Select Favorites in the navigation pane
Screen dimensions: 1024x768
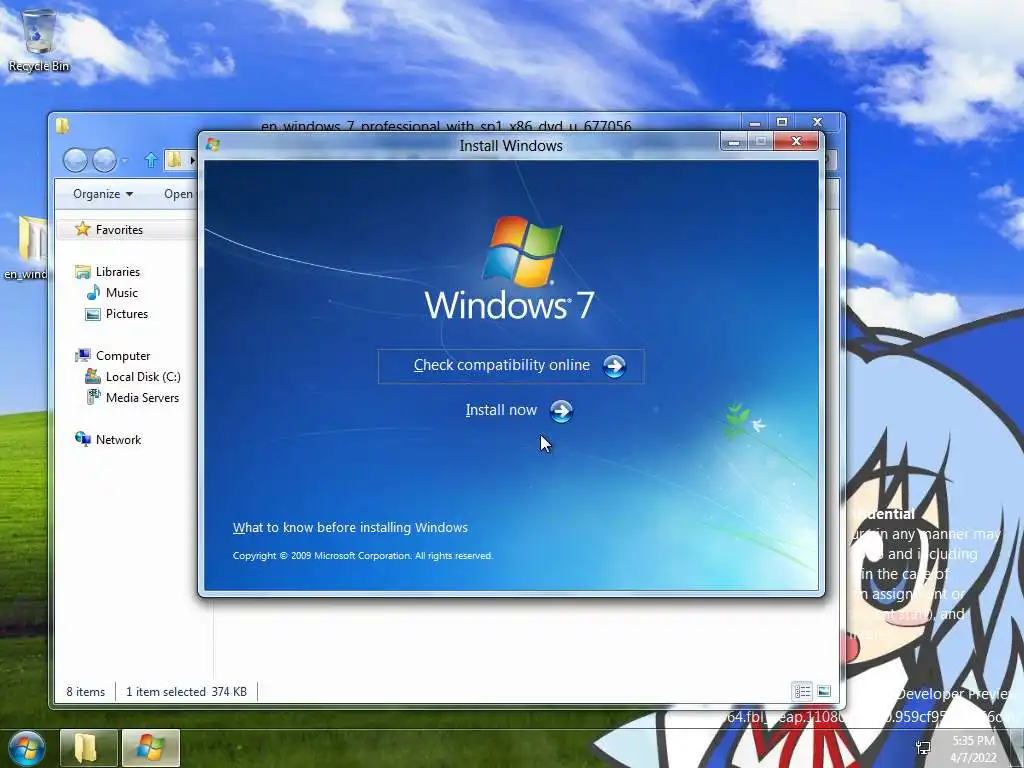(x=119, y=230)
